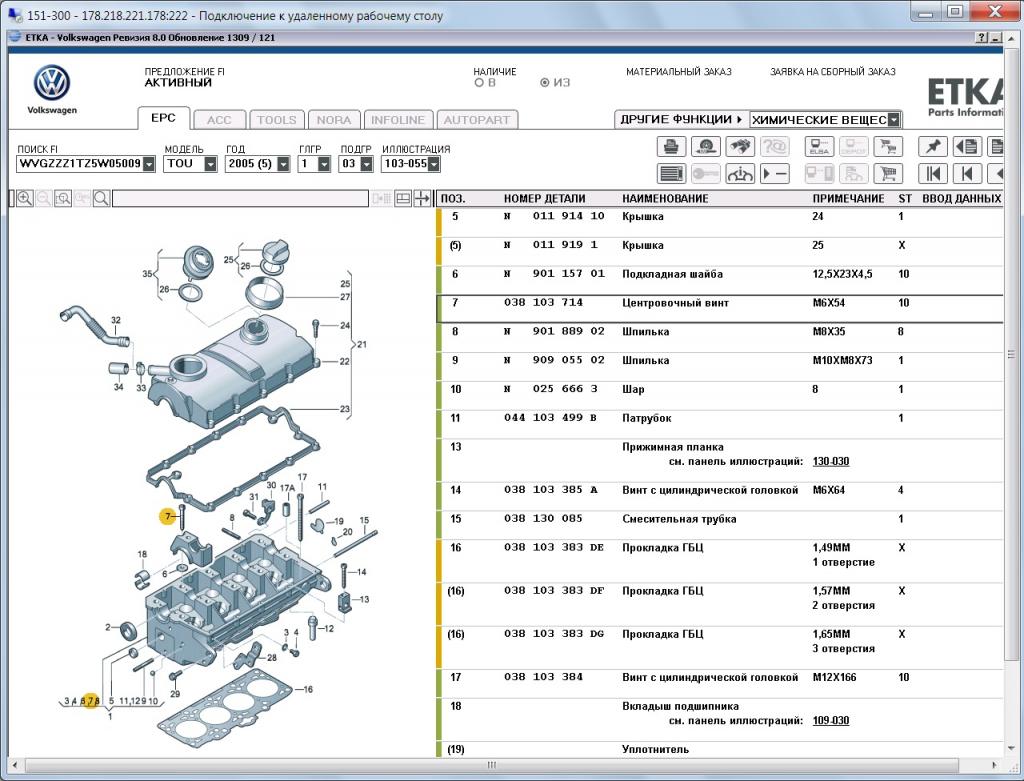Click the panel expand arrow icon

422,199
